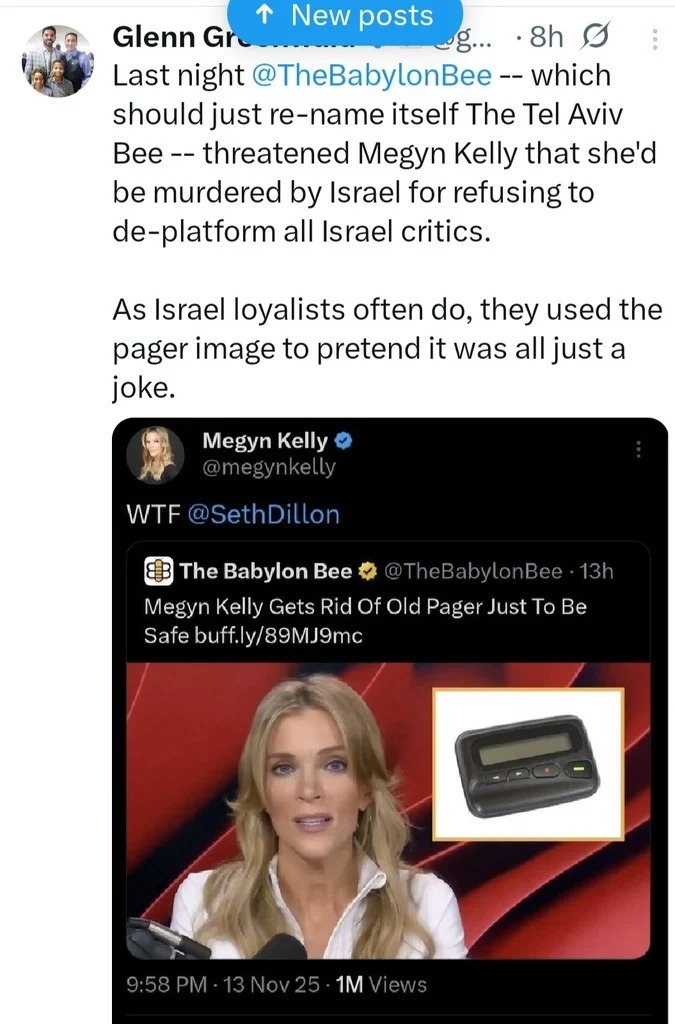The width and height of the screenshot is (675, 1024).
Task: Open the @SethDillon mention
Action: [x=263, y=514]
